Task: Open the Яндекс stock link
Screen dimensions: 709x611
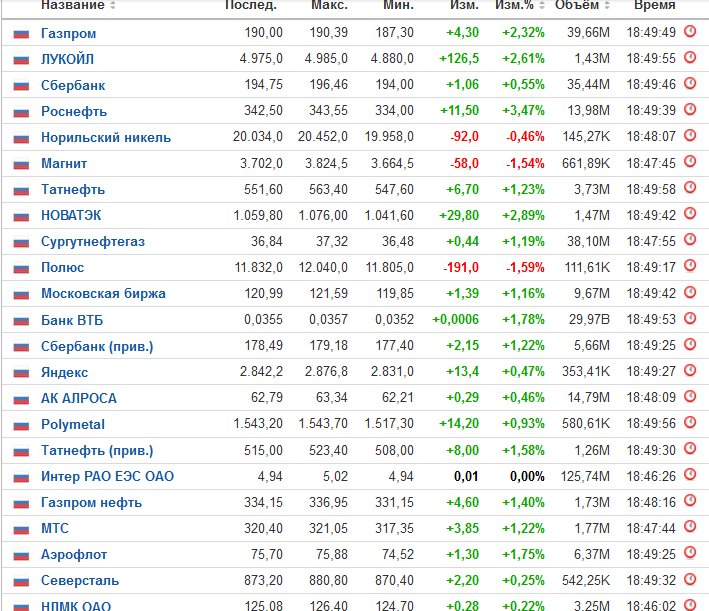Action: click(x=64, y=372)
